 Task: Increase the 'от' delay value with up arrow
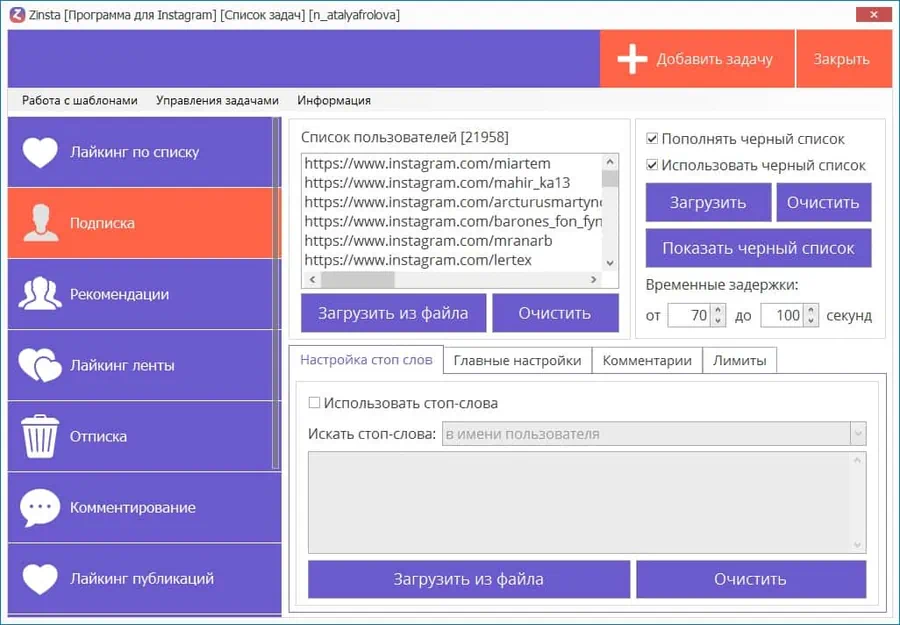tap(718, 310)
